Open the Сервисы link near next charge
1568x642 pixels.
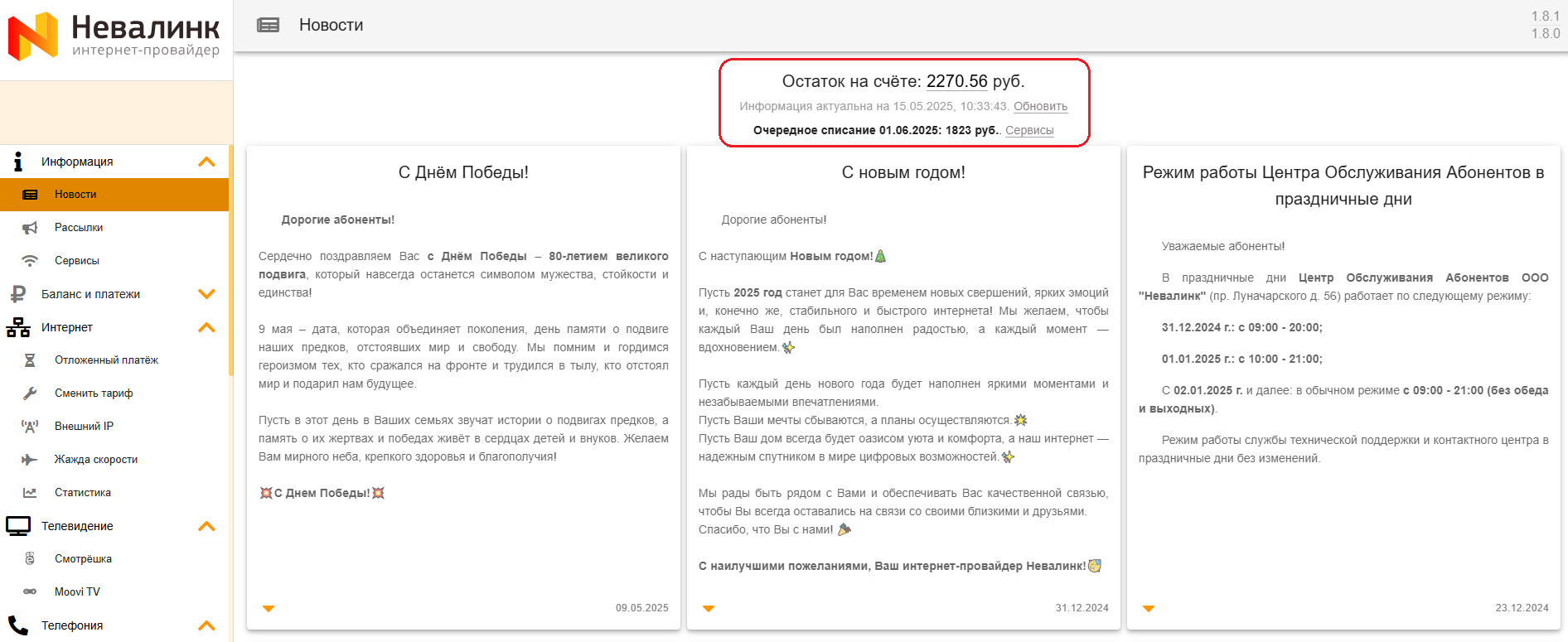coord(1029,130)
